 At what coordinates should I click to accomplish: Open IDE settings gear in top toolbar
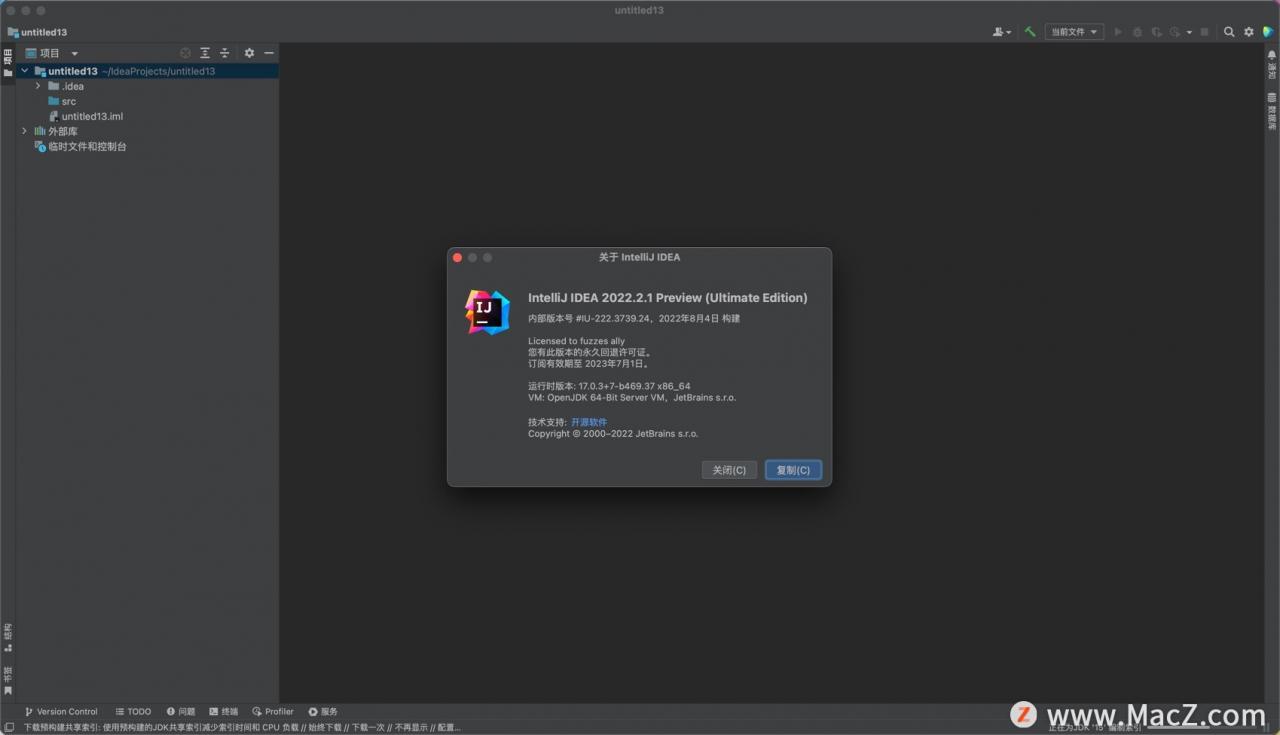pyautogui.click(x=1248, y=32)
